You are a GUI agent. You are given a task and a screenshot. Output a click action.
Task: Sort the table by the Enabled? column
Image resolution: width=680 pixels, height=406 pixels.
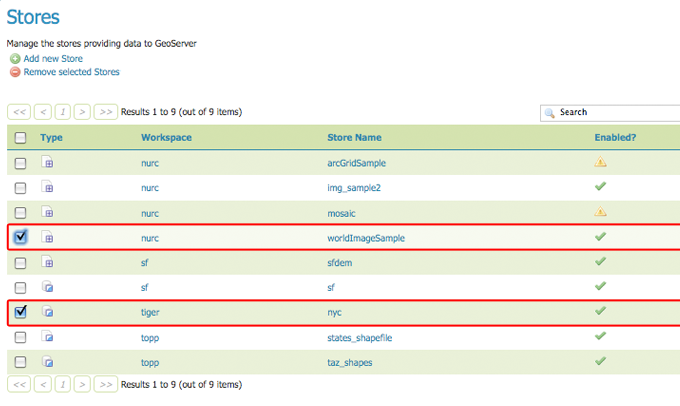615,137
